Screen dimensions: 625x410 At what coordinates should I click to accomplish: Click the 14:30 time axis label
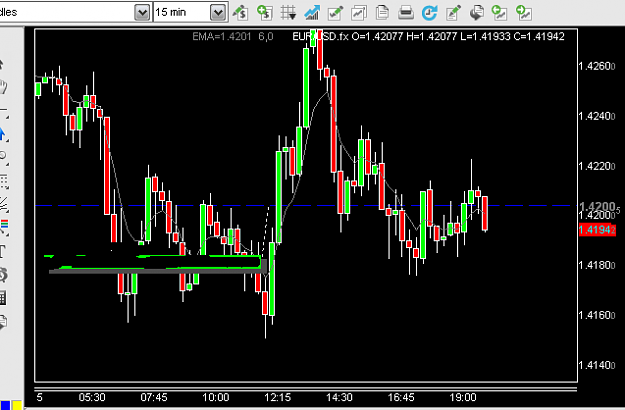click(x=339, y=397)
